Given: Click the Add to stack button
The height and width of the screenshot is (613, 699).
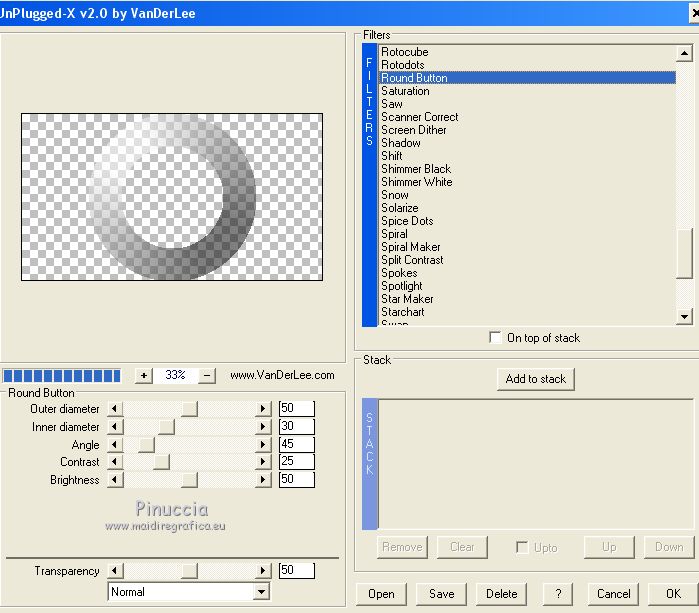Looking at the screenshot, I should point(535,379).
